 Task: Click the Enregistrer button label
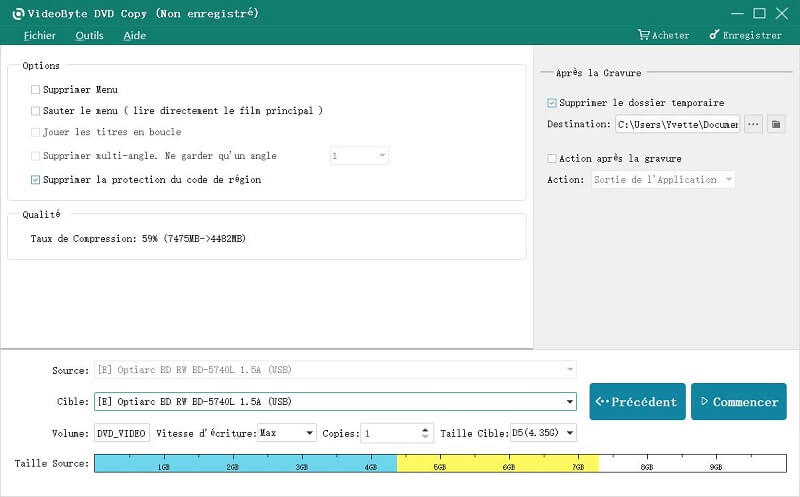pyautogui.click(x=752, y=35)
